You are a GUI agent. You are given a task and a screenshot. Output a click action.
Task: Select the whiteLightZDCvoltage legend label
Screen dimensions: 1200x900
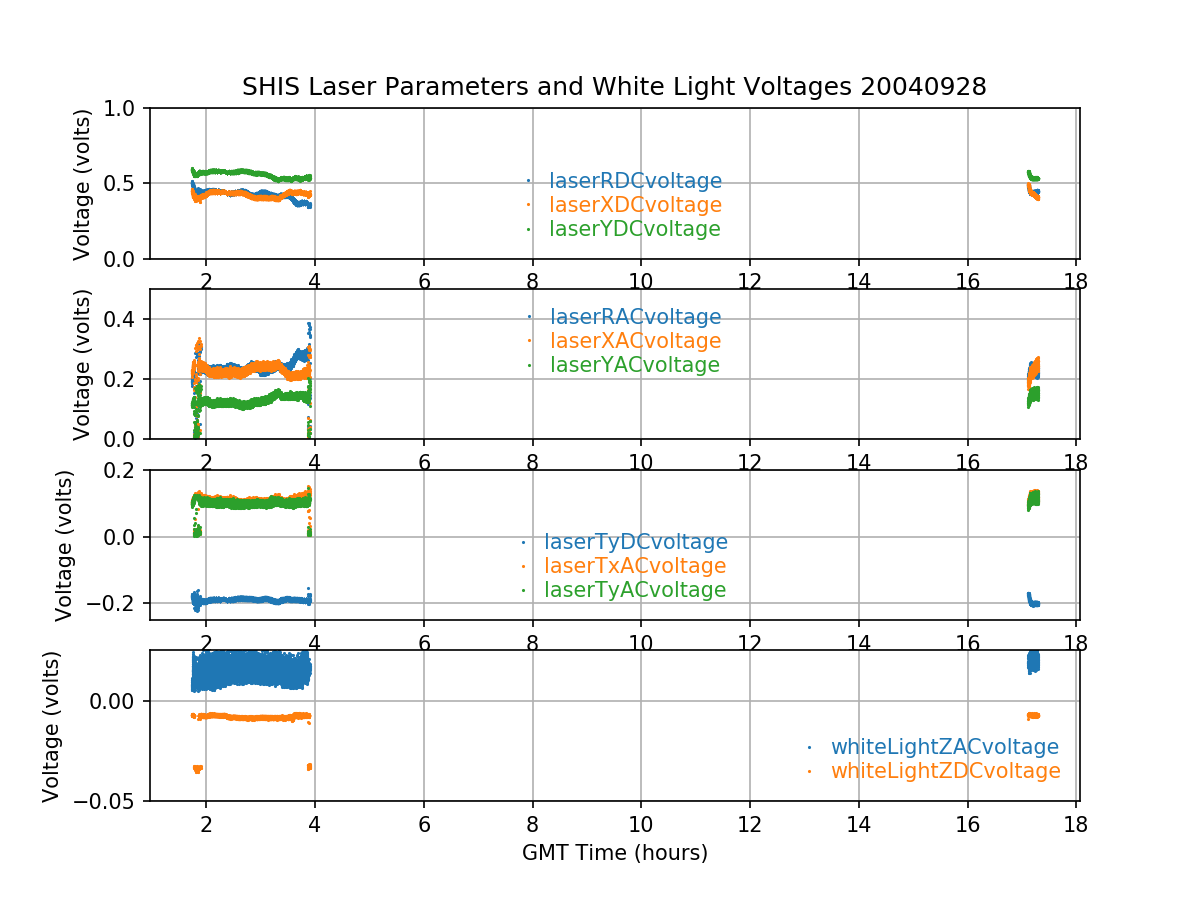[945, 771]
